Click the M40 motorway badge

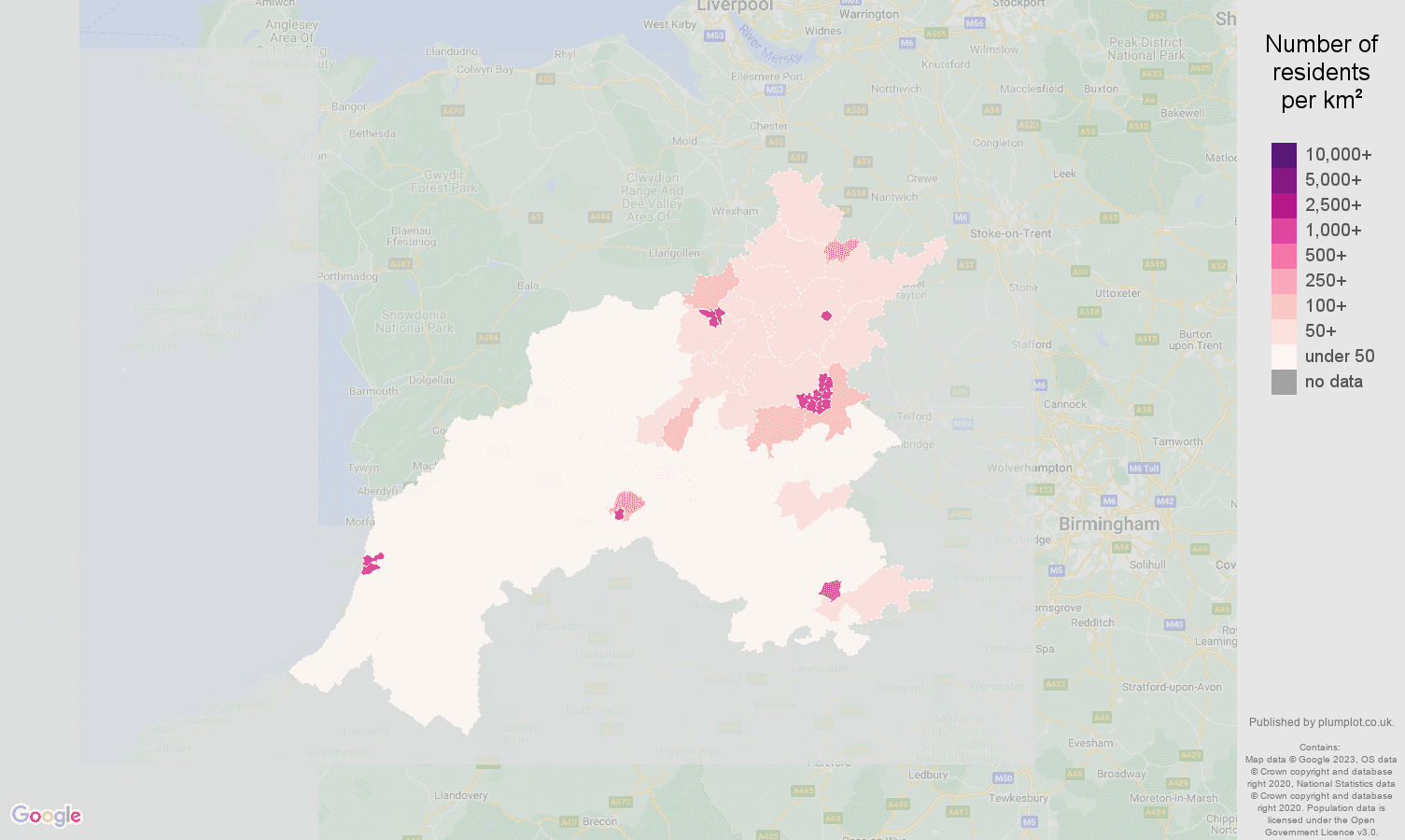1174,624
